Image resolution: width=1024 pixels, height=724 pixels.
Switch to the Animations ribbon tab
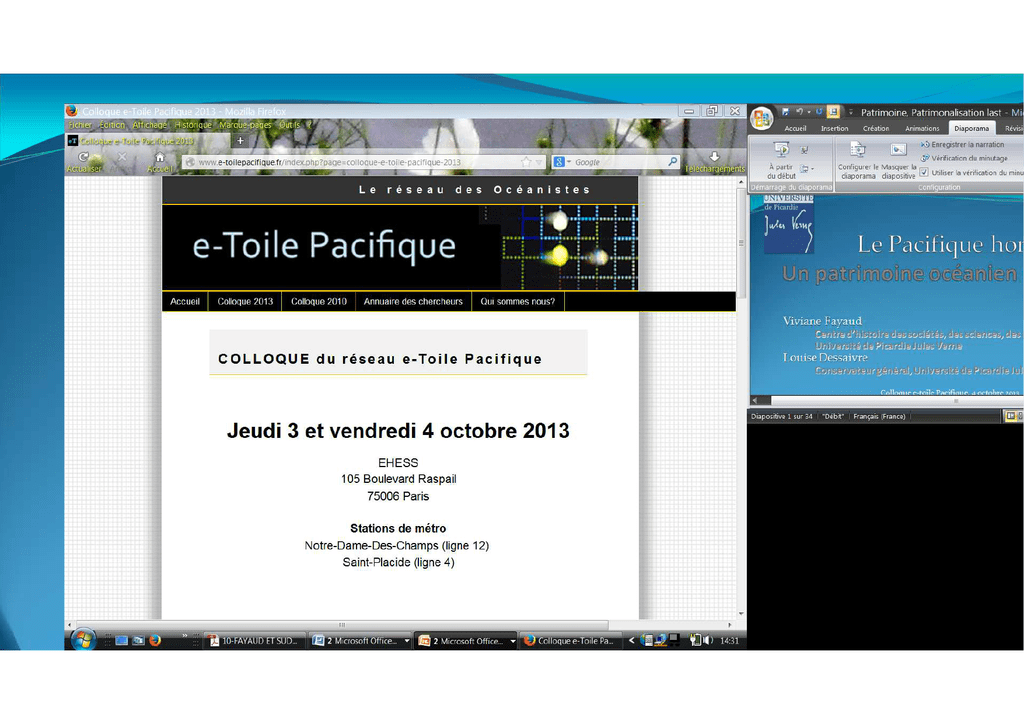click(921, 128)
